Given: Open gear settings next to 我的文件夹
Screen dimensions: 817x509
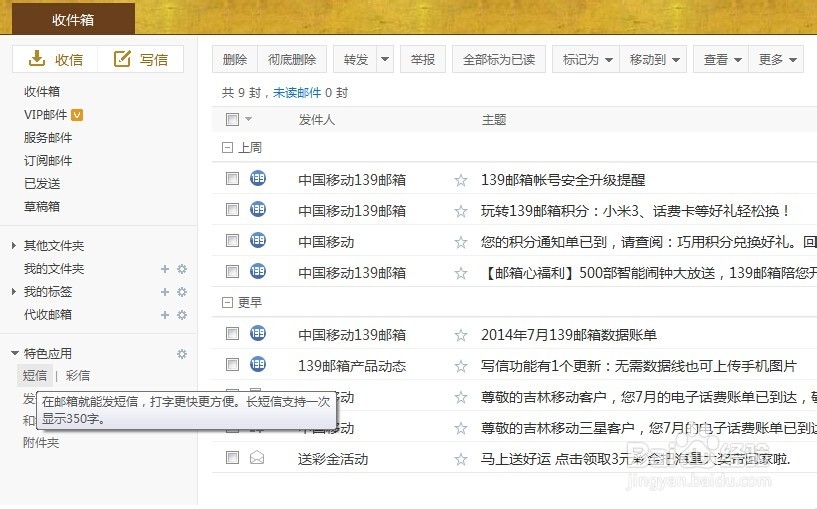Looking at the screenshot, I should [x=182, y=269].
